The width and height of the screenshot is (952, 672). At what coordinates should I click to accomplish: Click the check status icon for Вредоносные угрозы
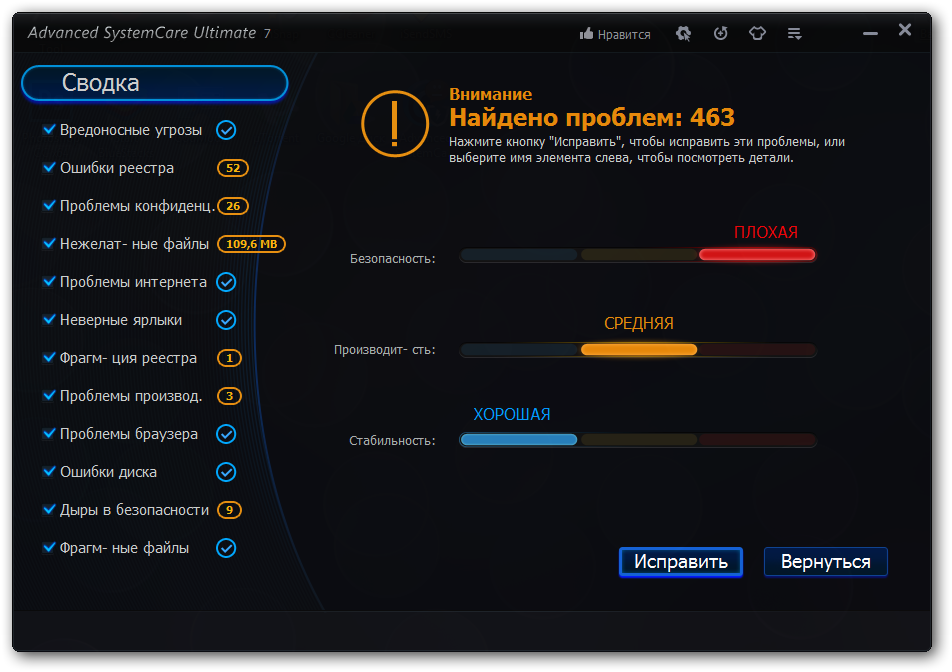[226, 130]
